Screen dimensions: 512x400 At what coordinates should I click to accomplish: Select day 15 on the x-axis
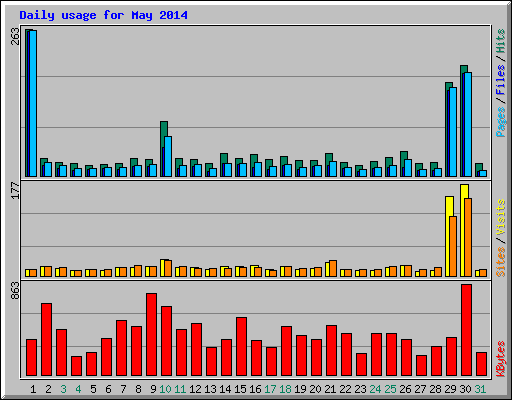point(240,389)
